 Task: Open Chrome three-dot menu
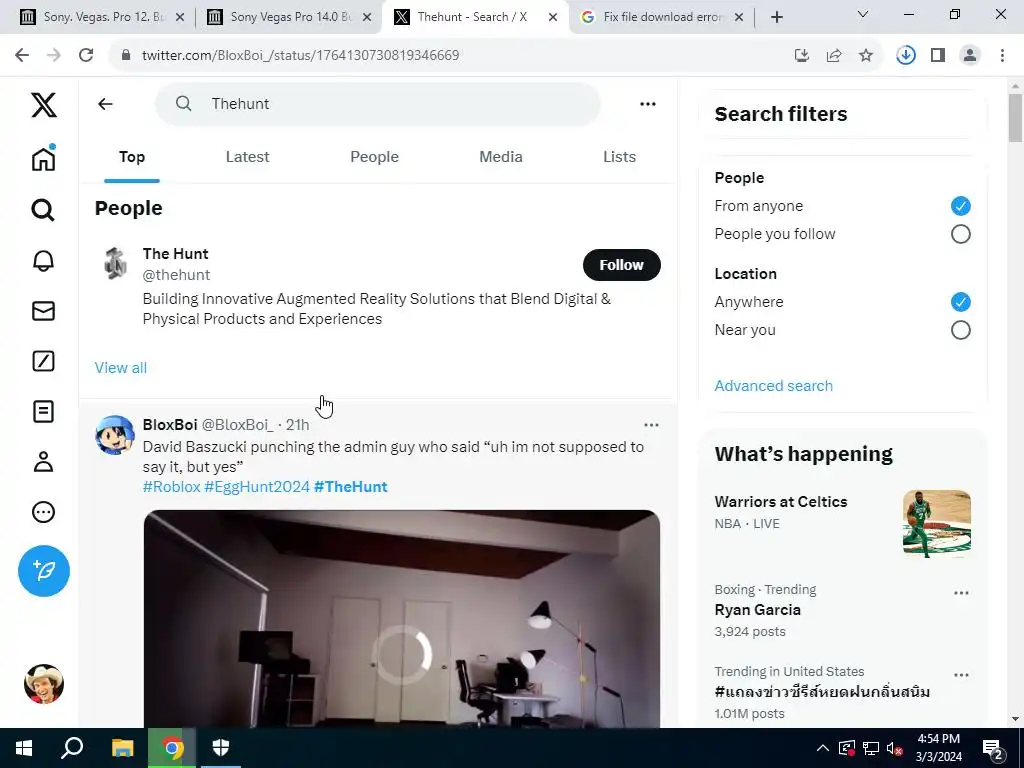(1002, 56)
